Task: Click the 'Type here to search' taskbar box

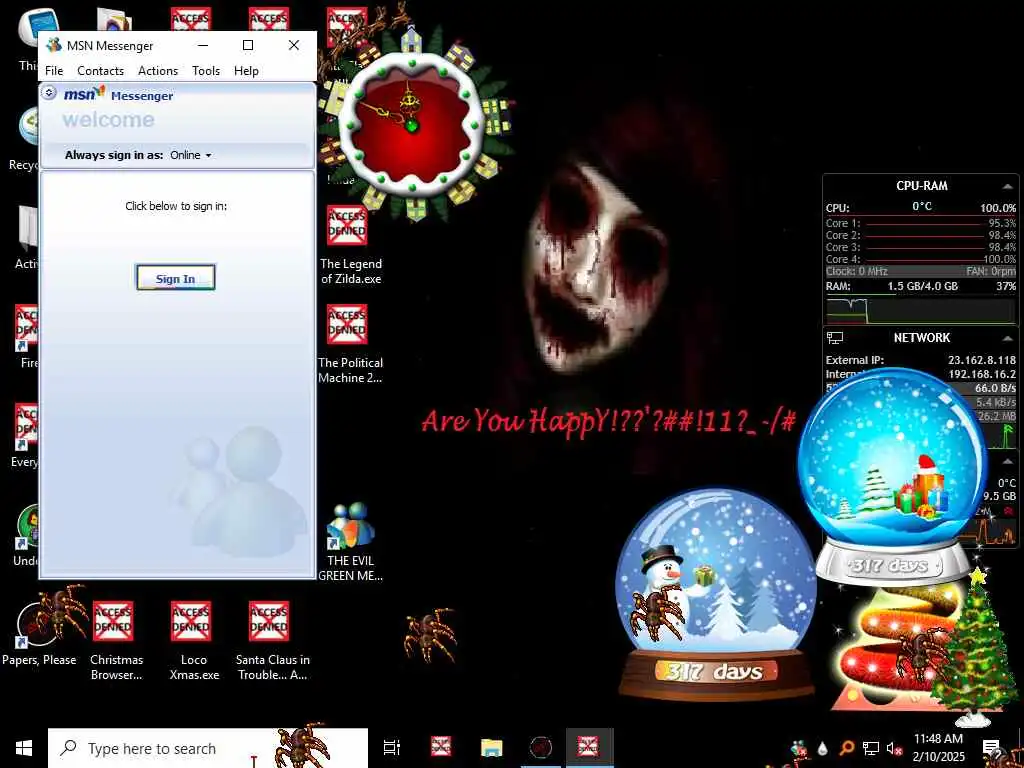Action: point(208,748)
